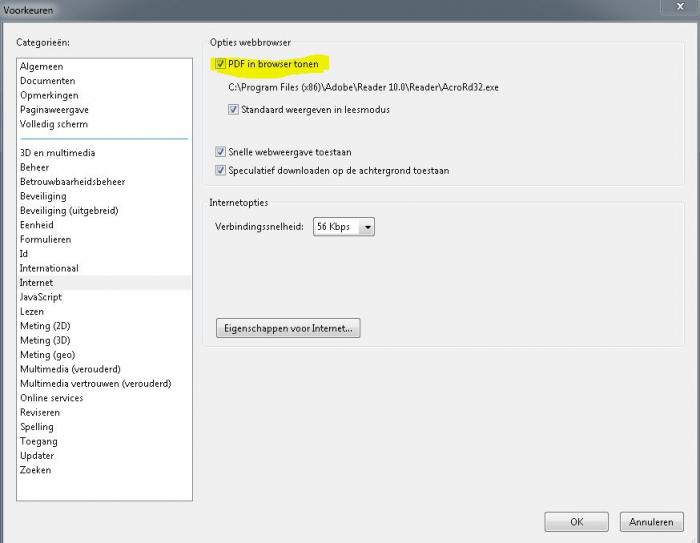Choose Beveiliging category
This screenshot has height=543, width=700.
(43, 196)
